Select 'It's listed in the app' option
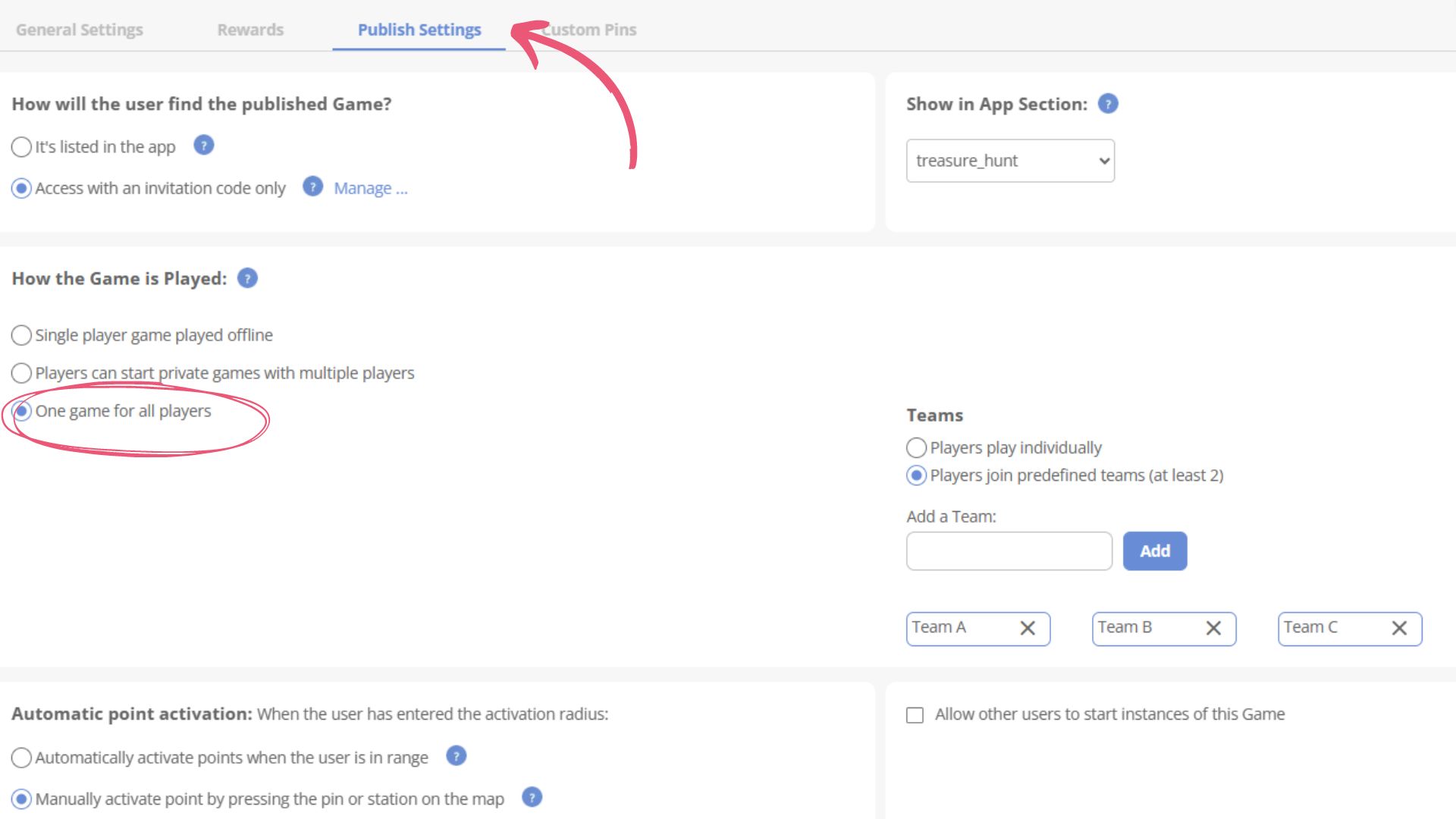The height and width of the screenshot is (819, 1456). pyautogui.click(x=21, y=147)
